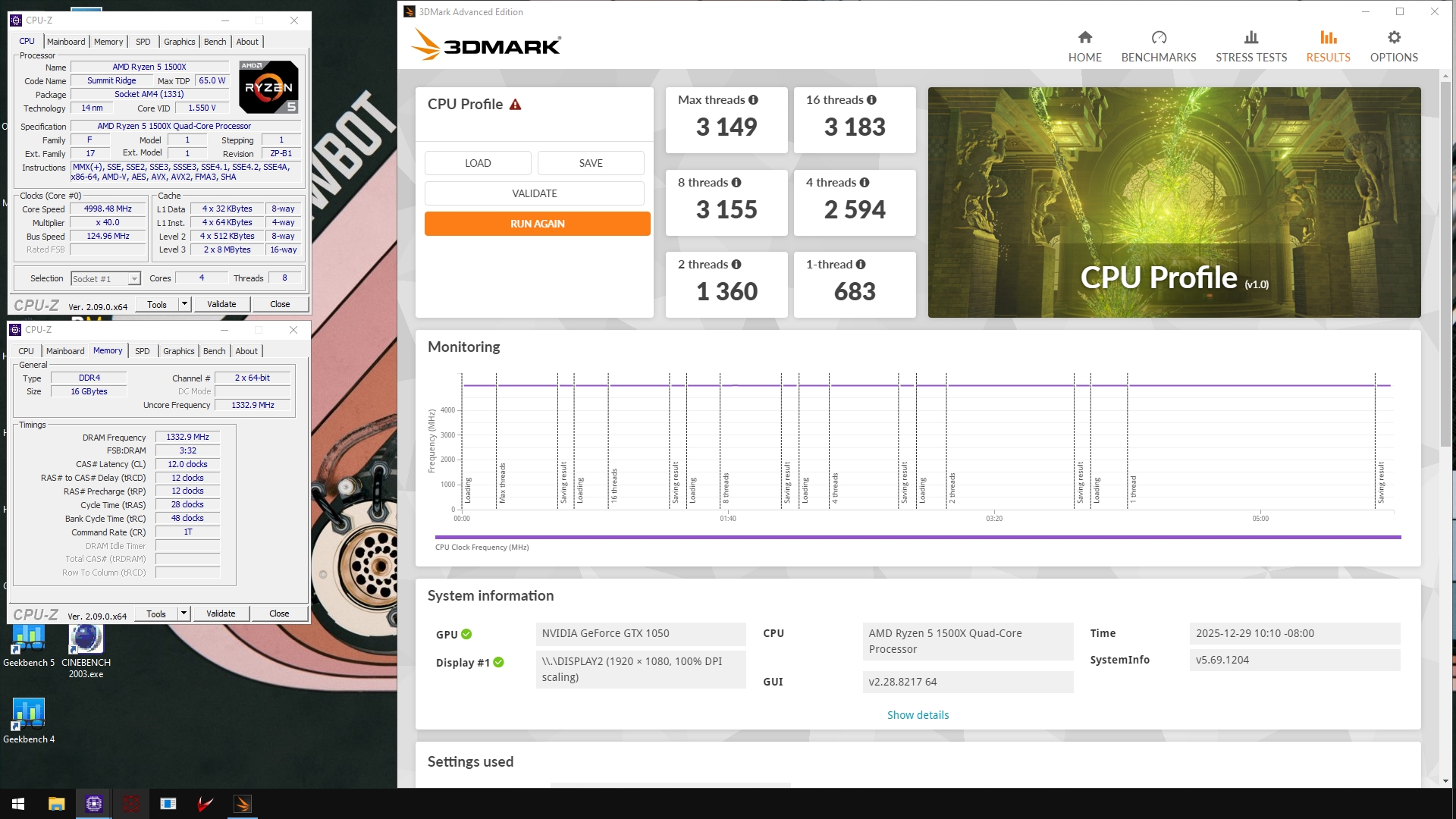The height and width of the screenshot is (819, 1456).
Task: Switch to Memory tab in upper CPU-Z
Action: click(108, 42)
